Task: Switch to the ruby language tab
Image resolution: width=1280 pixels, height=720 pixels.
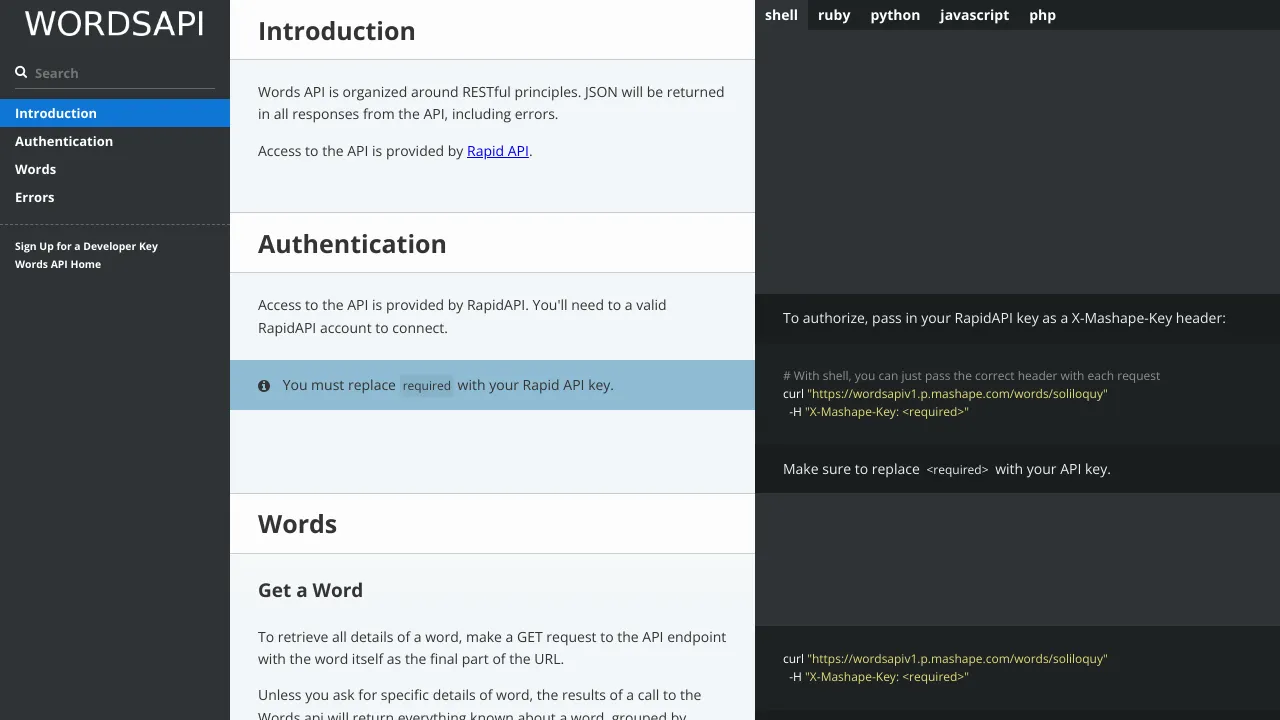Action: tap(834, 15)
